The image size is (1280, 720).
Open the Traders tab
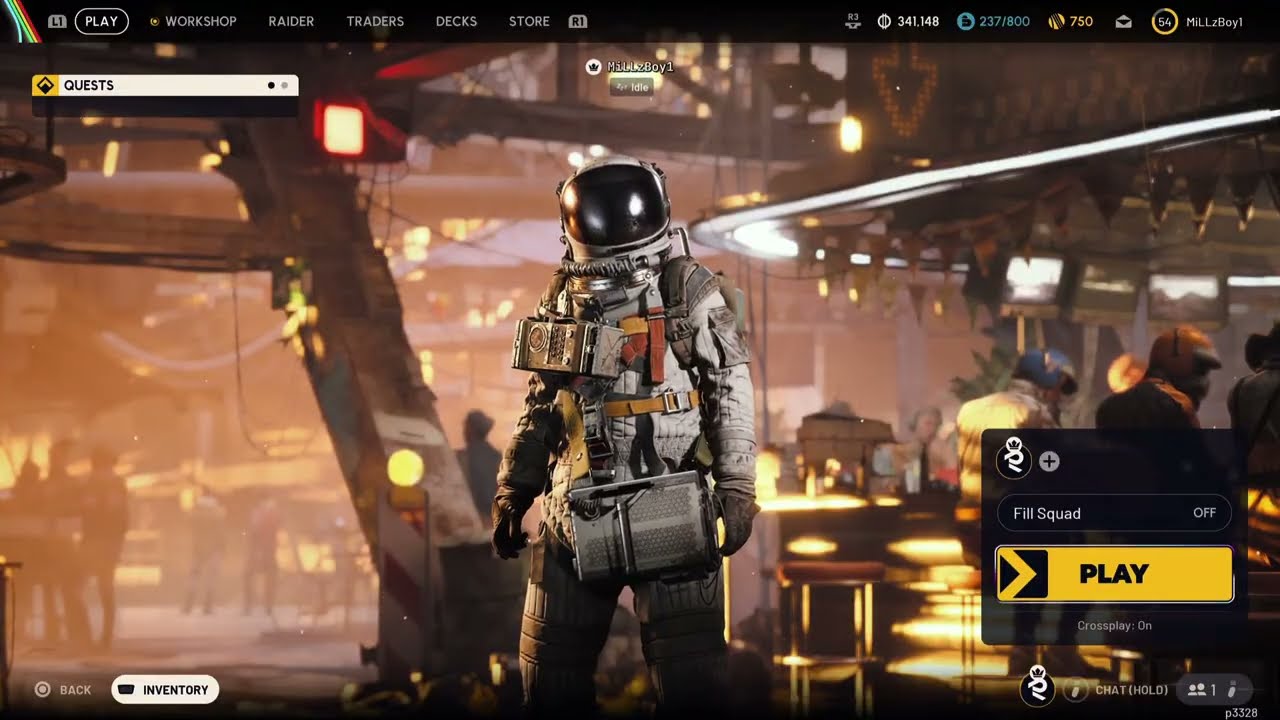(x=375, y=21)
